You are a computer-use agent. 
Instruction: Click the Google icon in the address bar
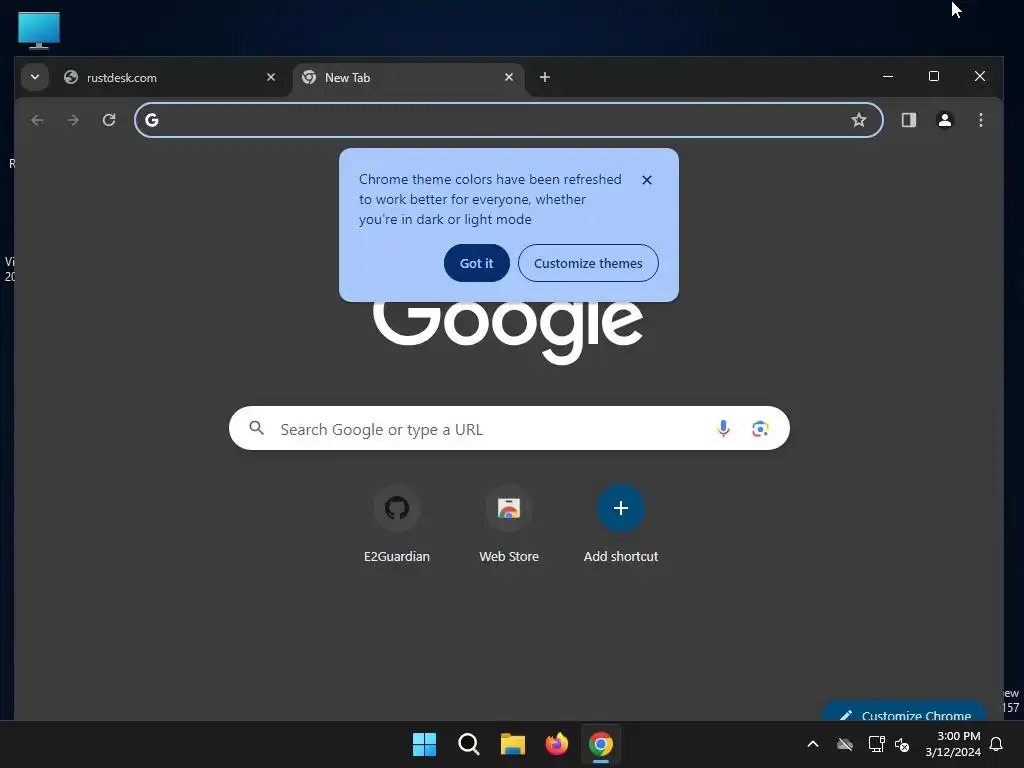tap(152, 120)
